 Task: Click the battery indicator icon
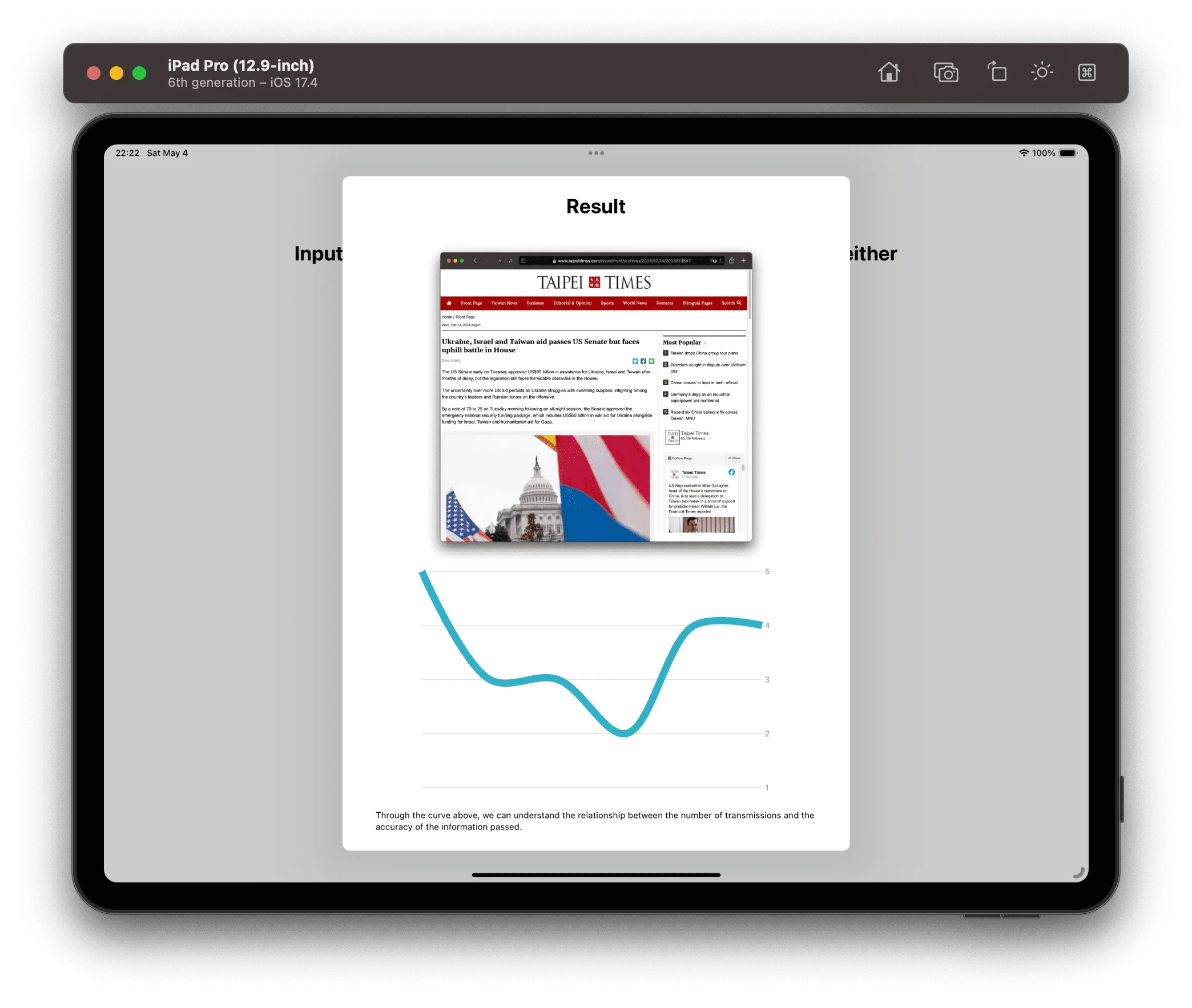pos(1068,153)
